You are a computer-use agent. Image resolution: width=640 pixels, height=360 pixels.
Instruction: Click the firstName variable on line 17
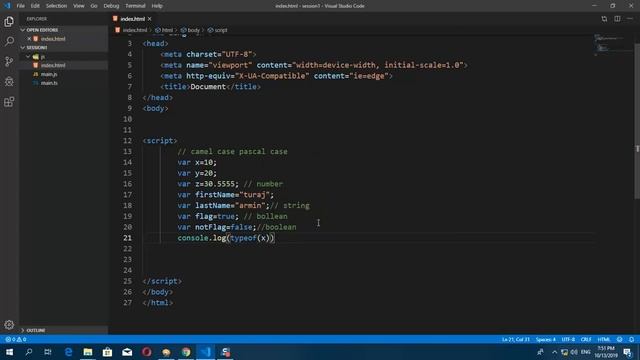coord(215,195)
